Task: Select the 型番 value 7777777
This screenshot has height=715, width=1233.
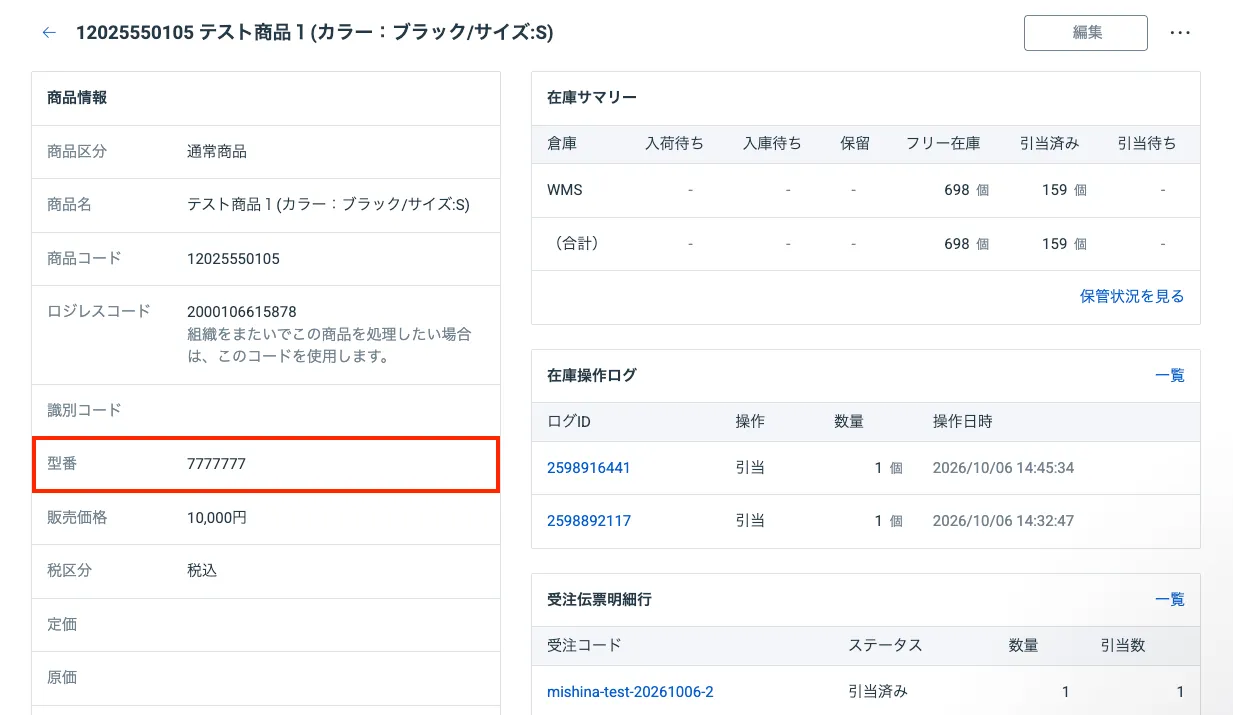Action: click(216, 464)
